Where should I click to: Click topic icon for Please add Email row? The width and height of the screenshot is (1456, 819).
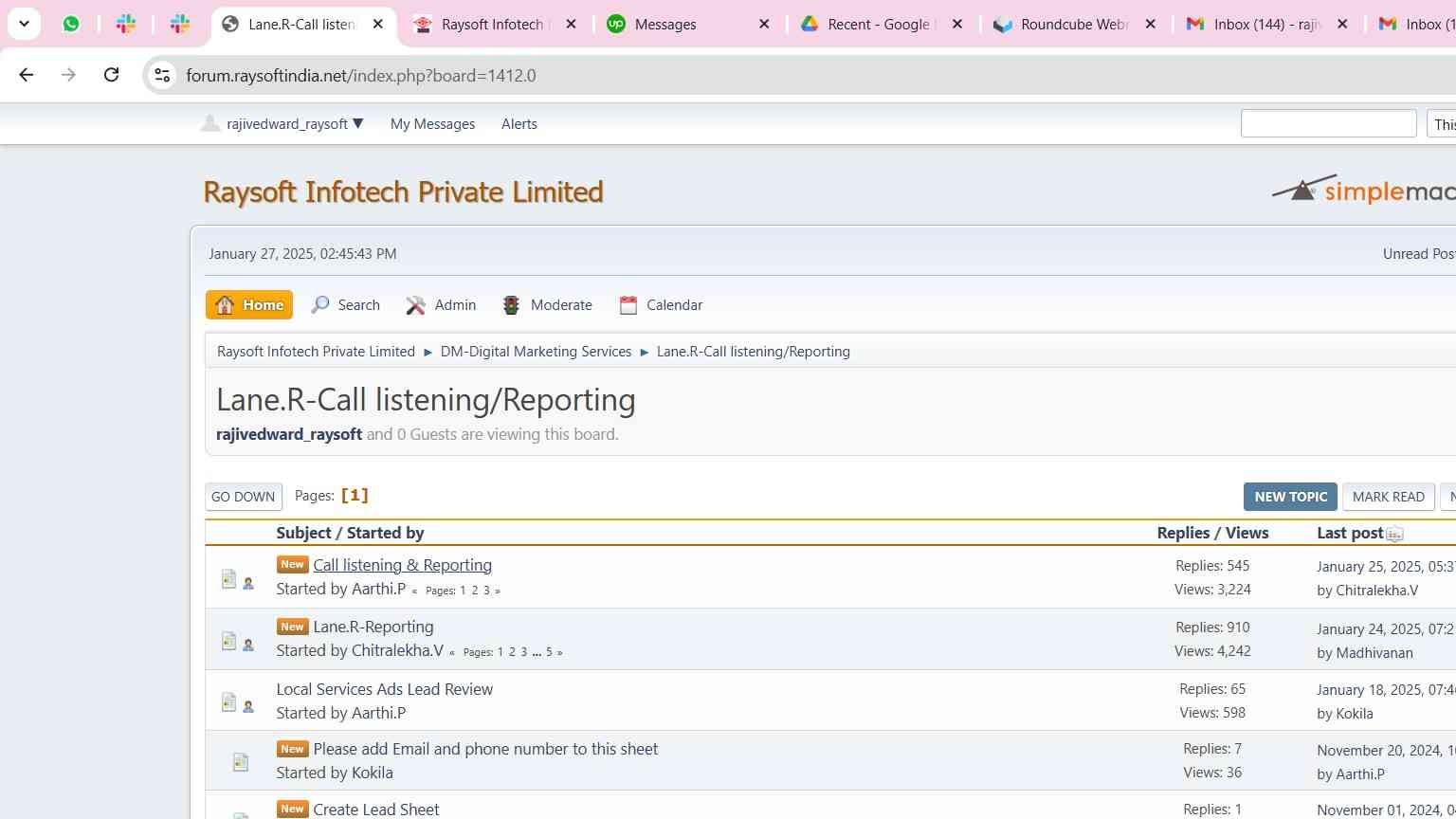pyautogui.click(x=241, y=762)
